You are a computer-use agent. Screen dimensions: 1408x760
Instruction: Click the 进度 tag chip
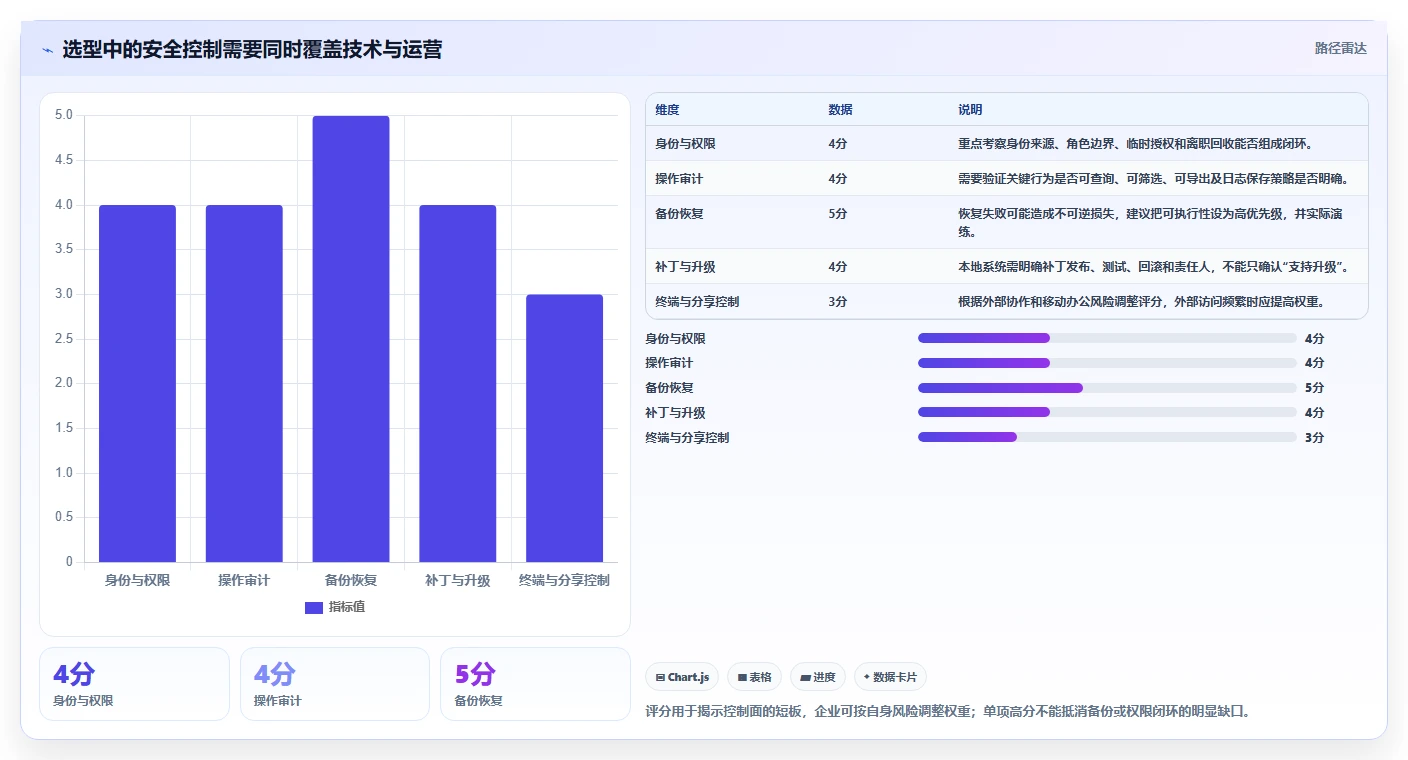tap(818, 677)
